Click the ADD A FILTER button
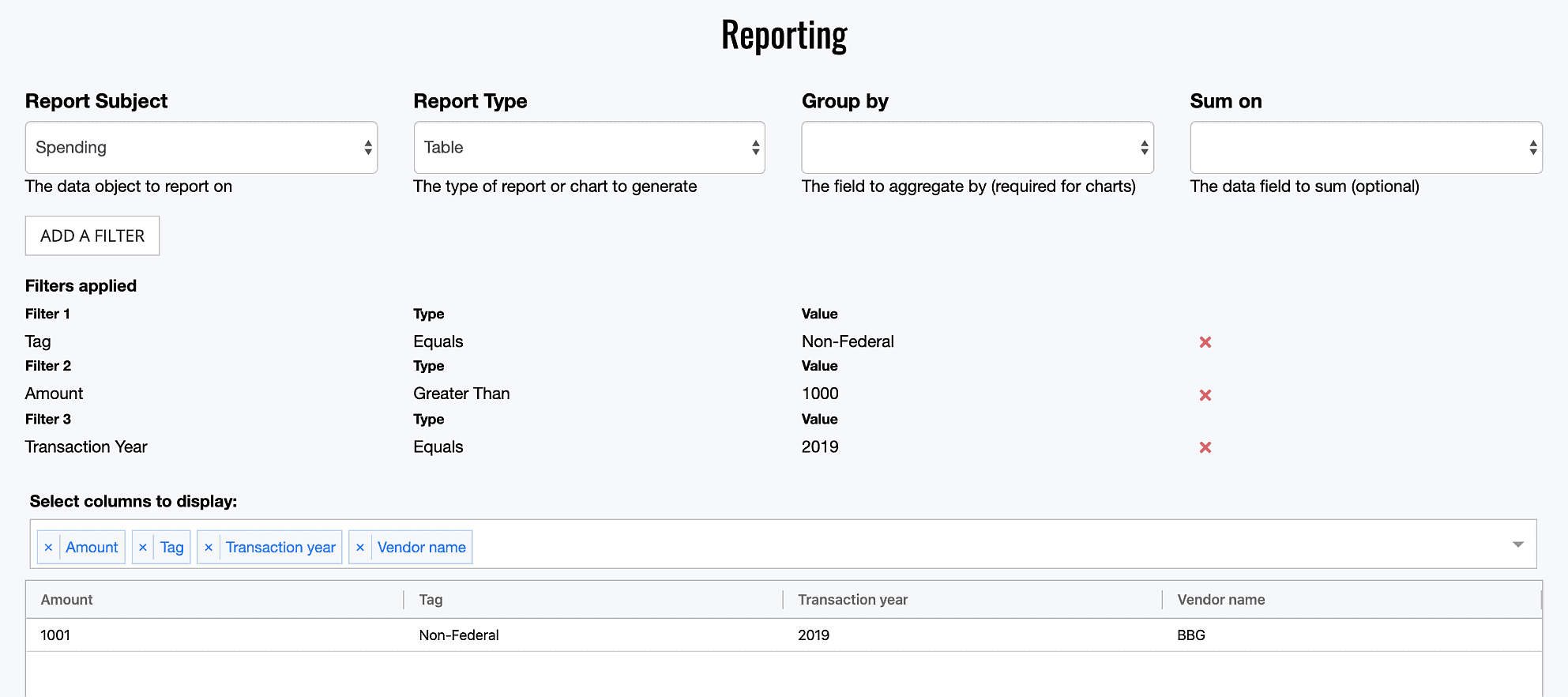The height and width of the screenshot is (697, 1568). (x=92, y=235)
